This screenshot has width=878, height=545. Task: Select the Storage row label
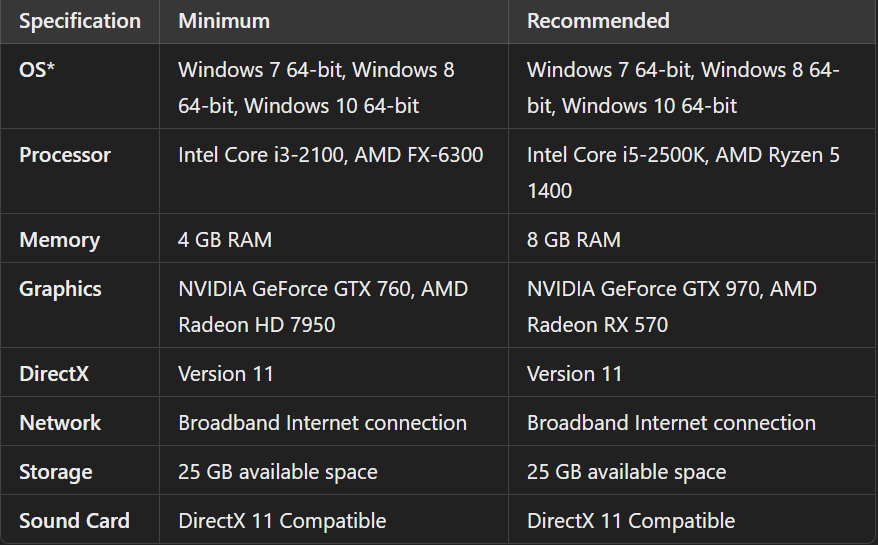click(56, 472)
